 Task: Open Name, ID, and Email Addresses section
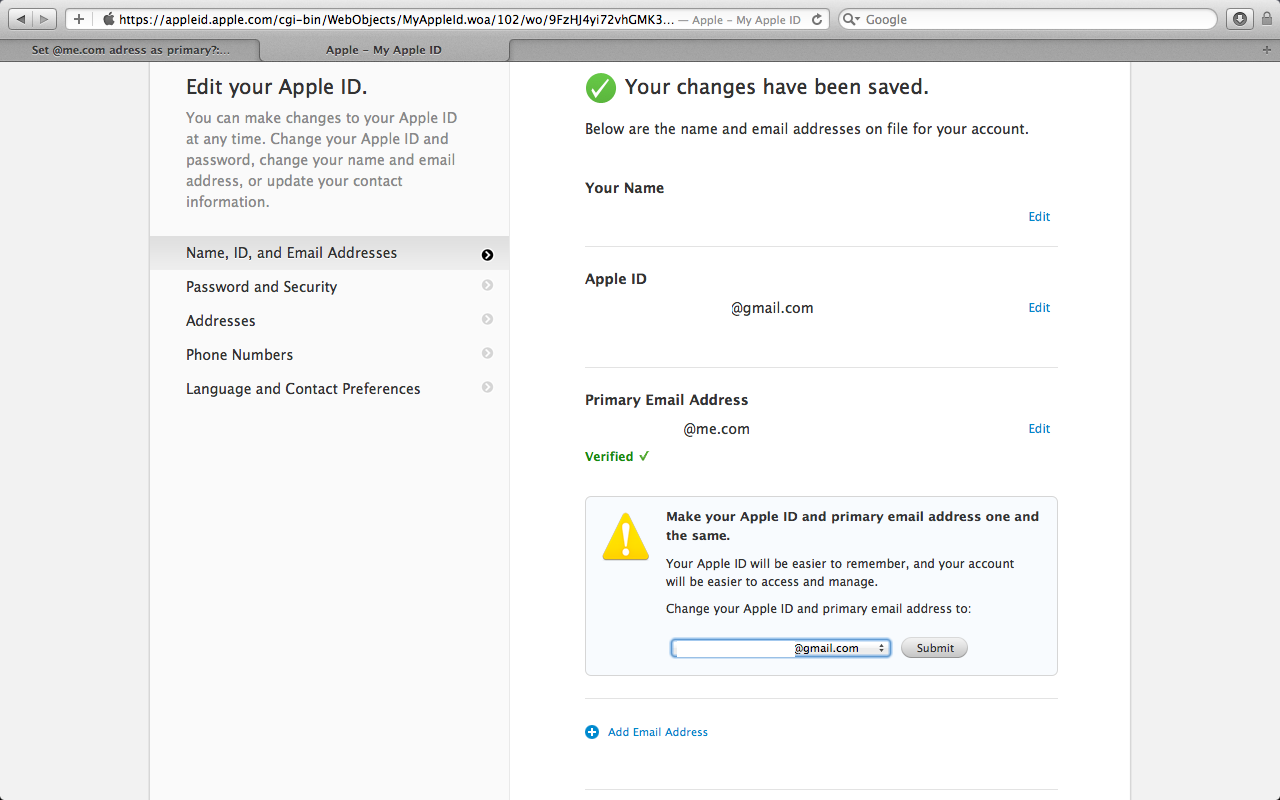[329, 253]
